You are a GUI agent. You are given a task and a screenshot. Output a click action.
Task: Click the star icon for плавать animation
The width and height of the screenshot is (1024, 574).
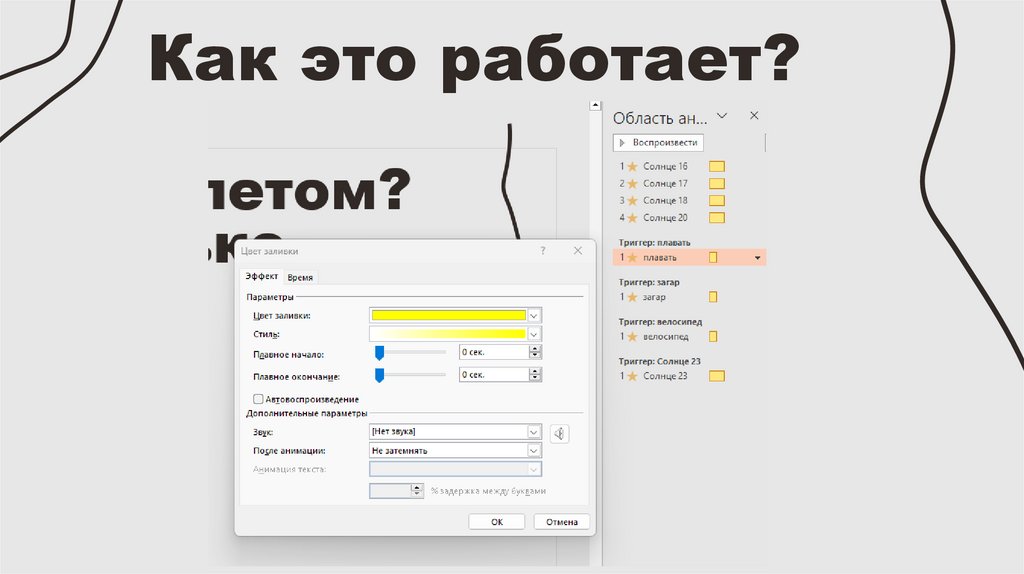click(x=632, y=258)
